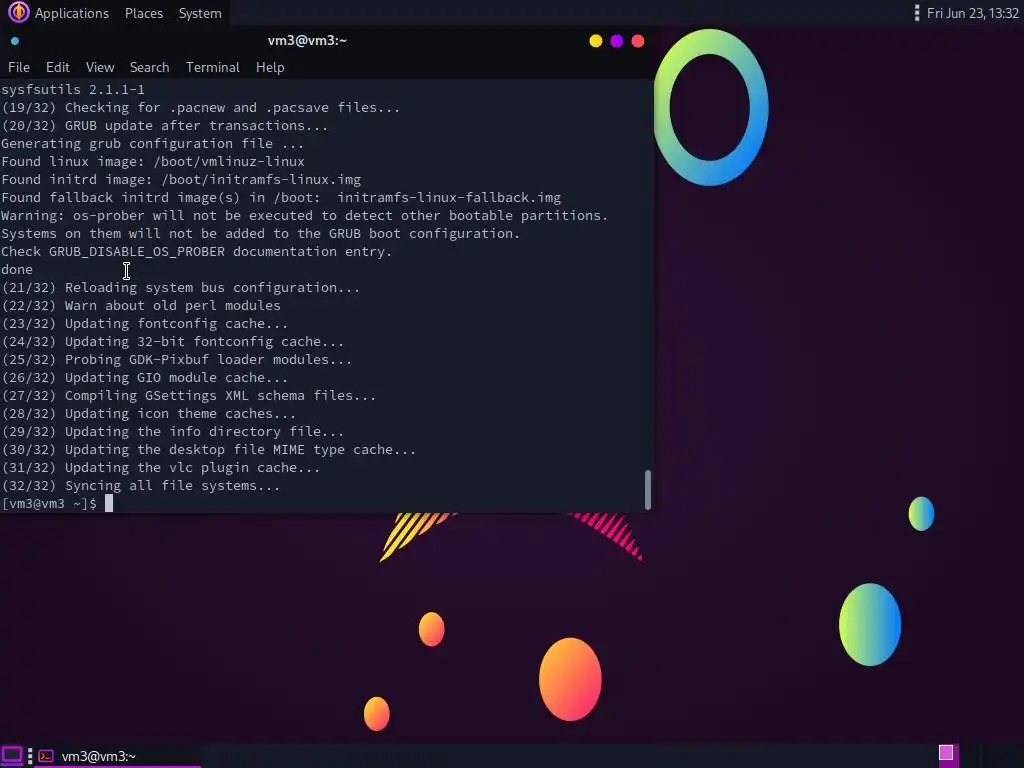Open the terminal Search menu
The height and width of the screenshot is (768, 1024).
pyautogui.click(x=150, y=67)
